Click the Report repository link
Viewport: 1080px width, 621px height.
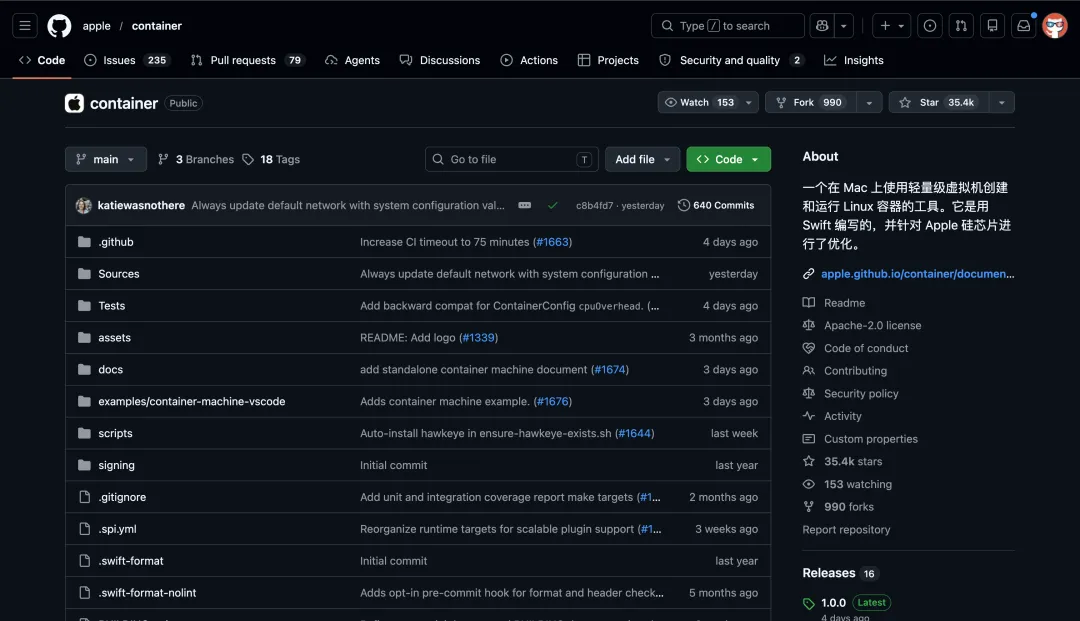tap(846, 529)
